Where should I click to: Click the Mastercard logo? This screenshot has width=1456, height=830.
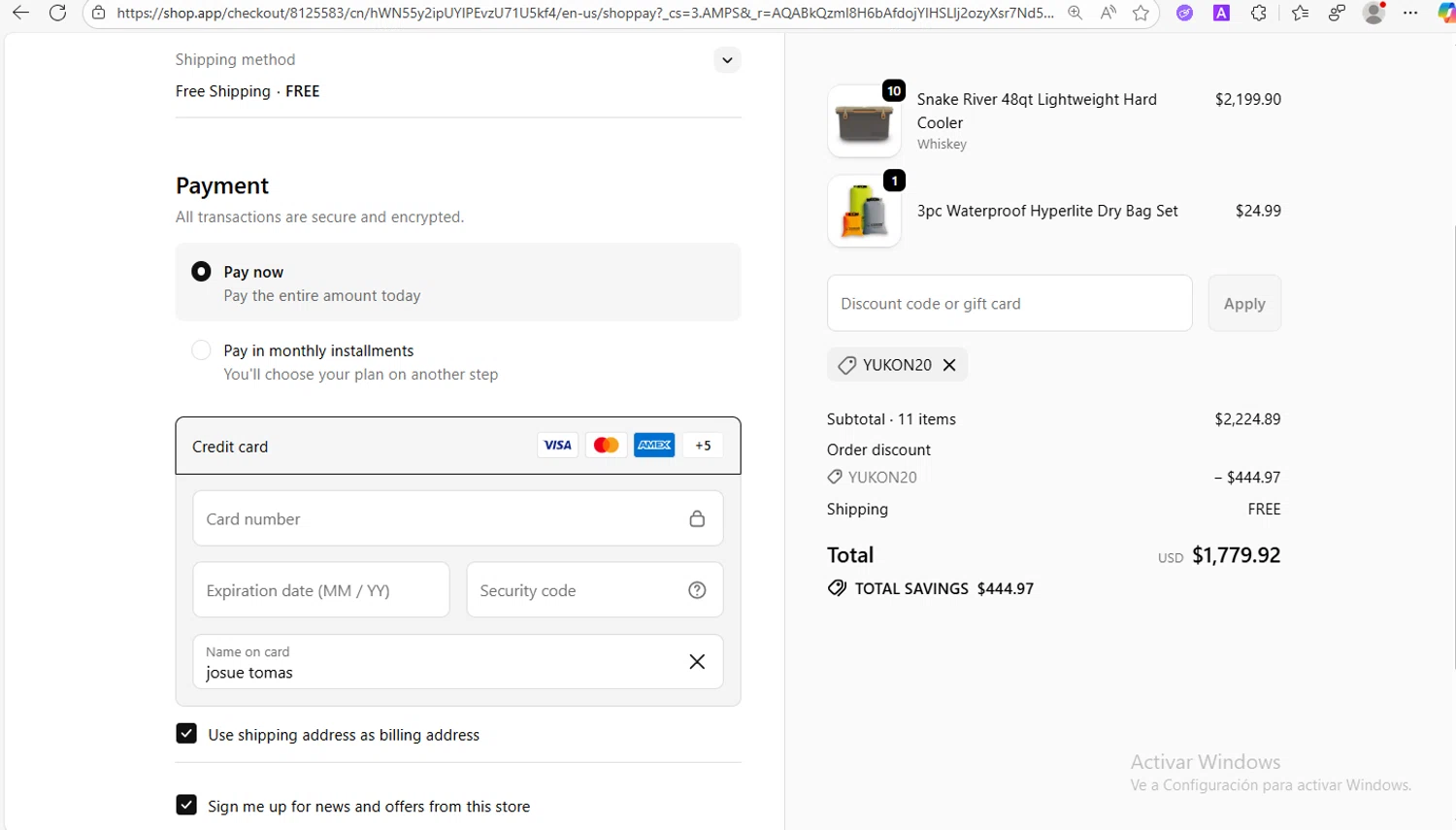(x=606, y=445)
